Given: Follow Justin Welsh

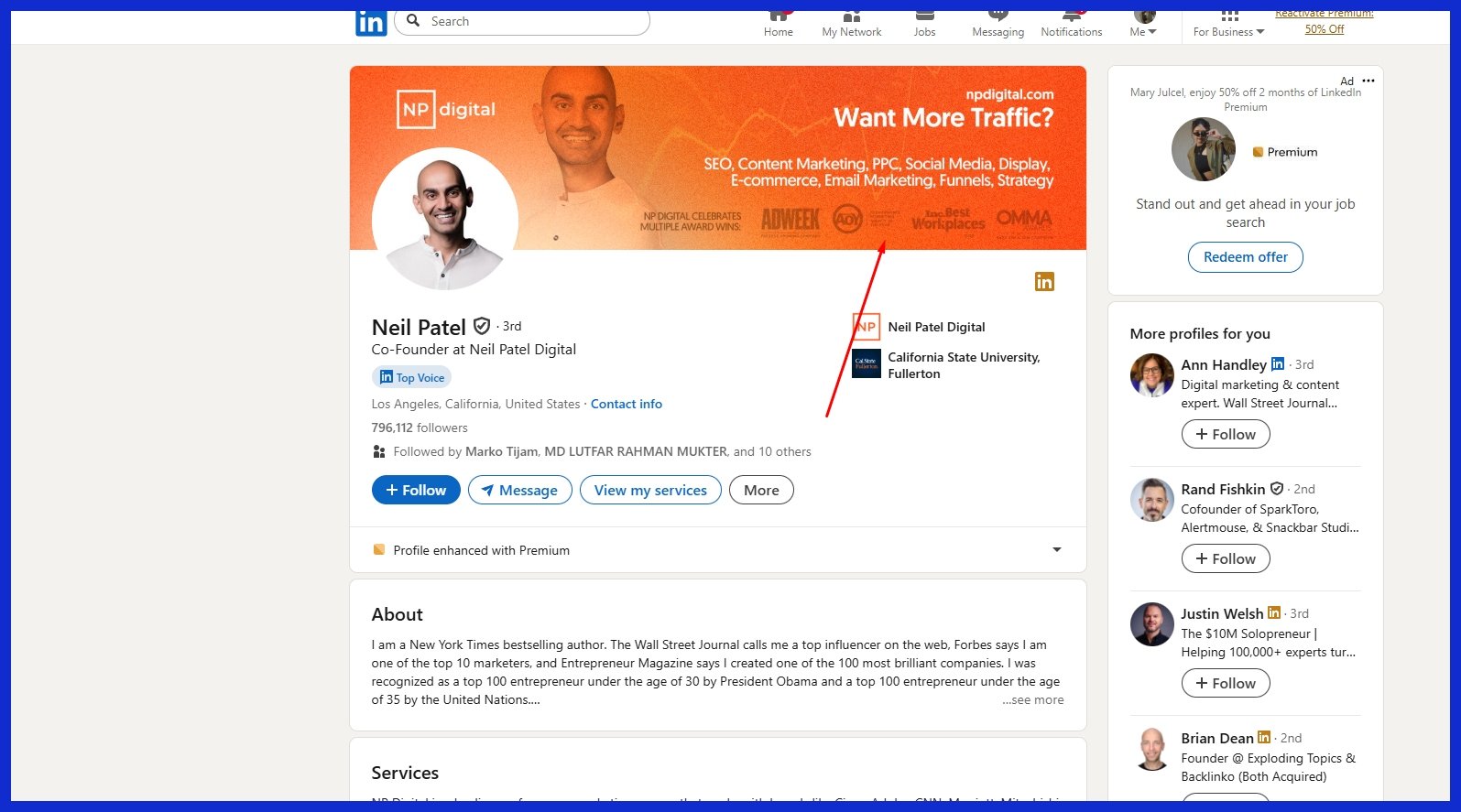Looking at the screenshot, I should (x=1226, y=683).
